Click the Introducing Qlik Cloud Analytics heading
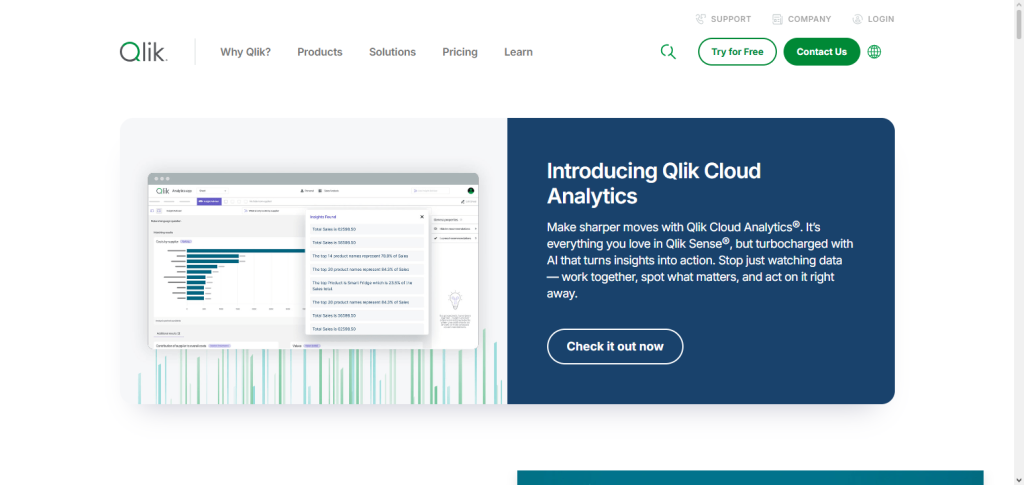 [x=654, y=183]
